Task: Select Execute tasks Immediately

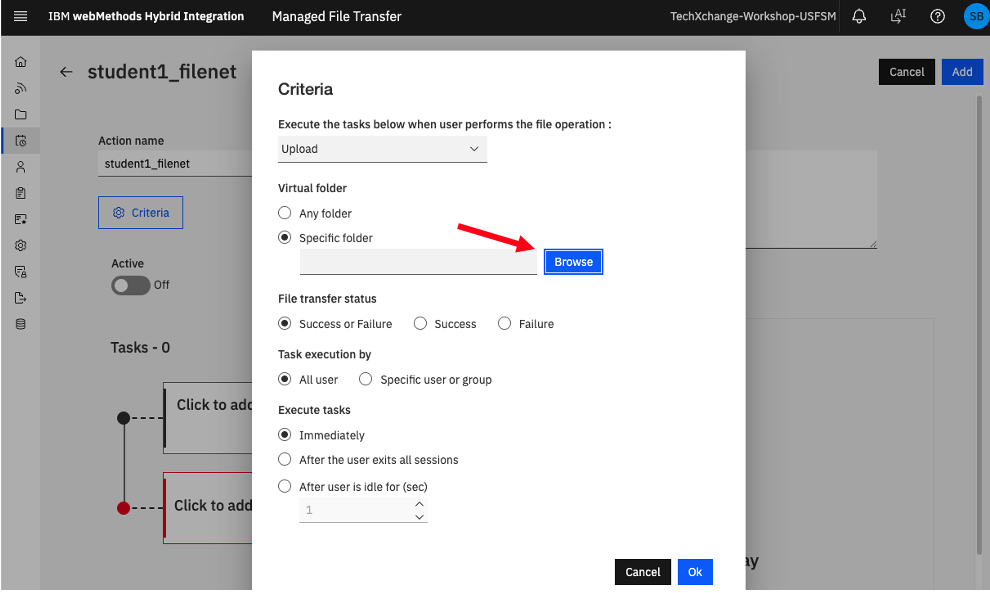Action: pos(285,434)
